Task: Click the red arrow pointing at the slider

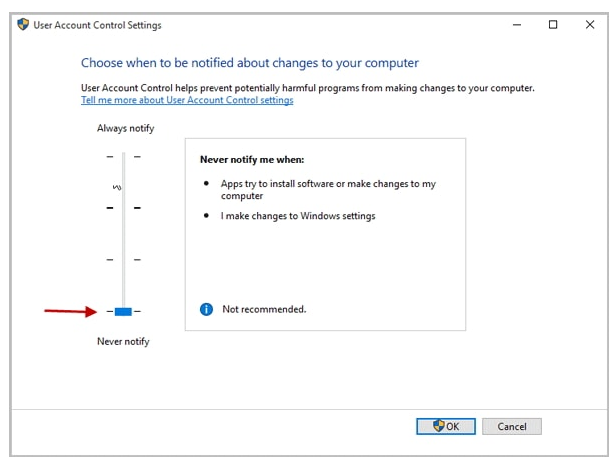Action: coord(72,311)
